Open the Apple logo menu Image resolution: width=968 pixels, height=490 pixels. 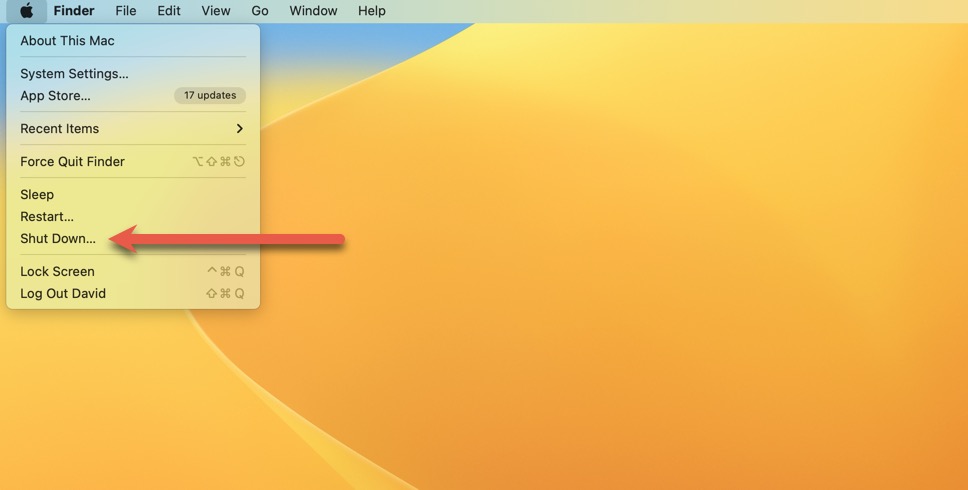27,10
